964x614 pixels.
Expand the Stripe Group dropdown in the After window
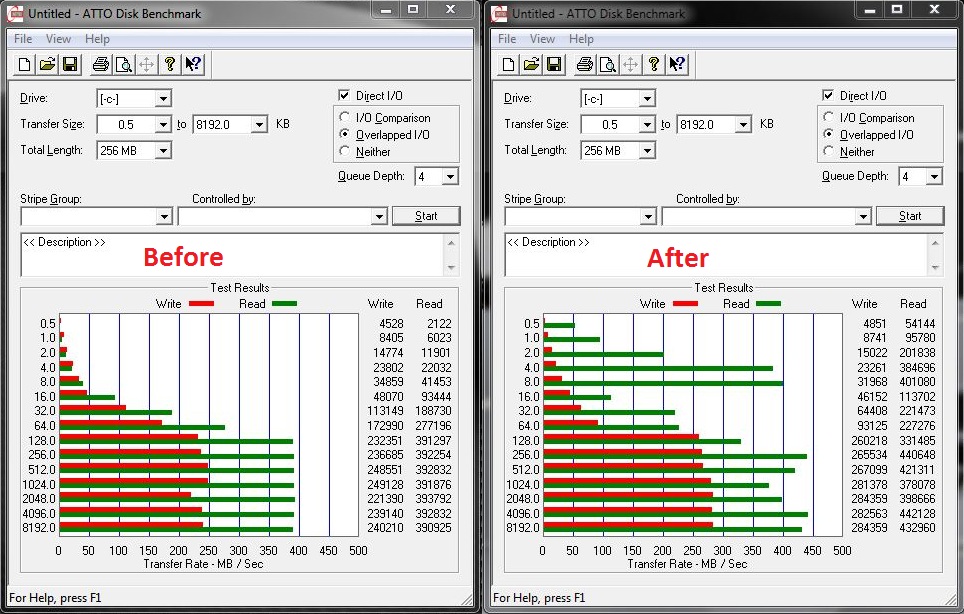[x=647, y=216]
